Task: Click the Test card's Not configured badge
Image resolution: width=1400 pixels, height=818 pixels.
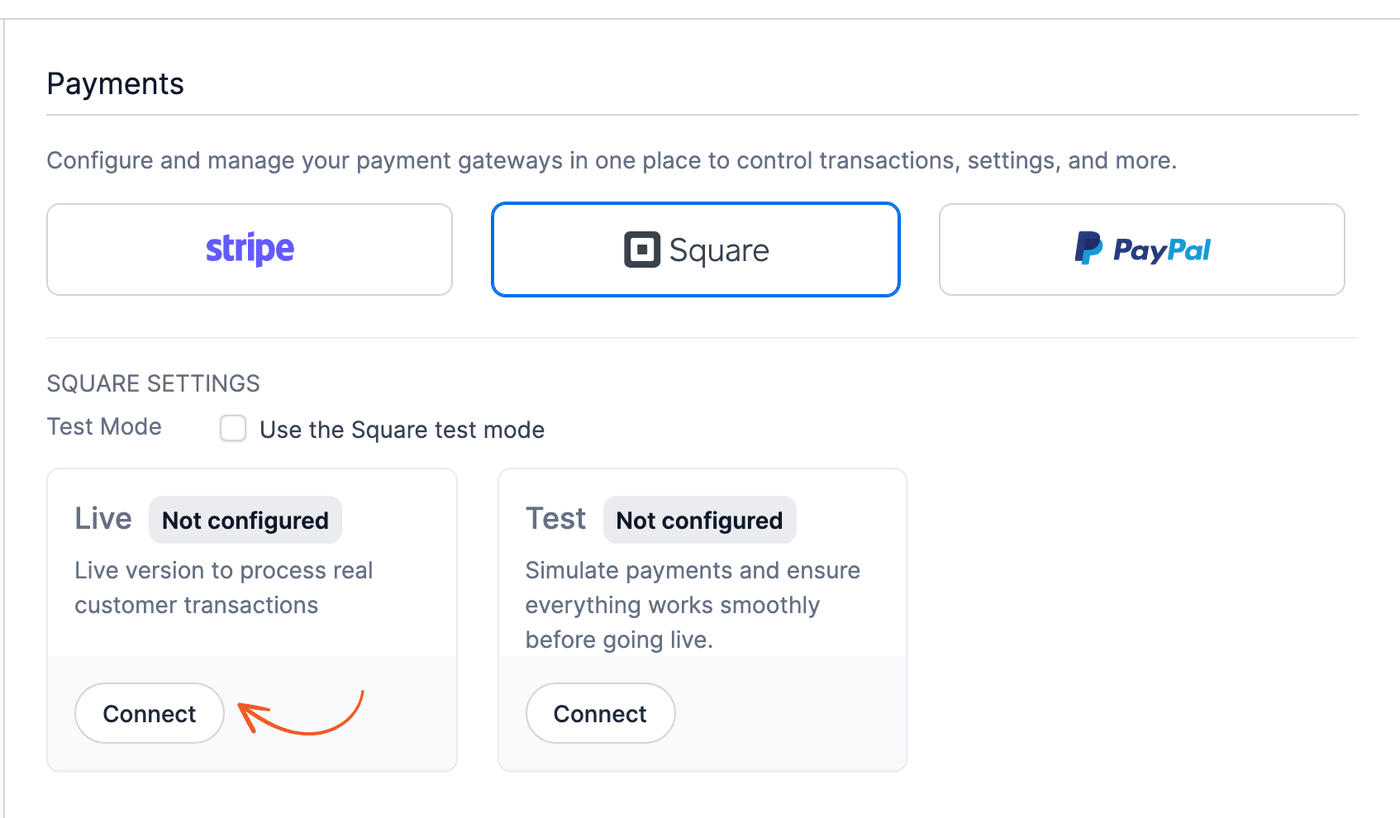Action: 699,520
